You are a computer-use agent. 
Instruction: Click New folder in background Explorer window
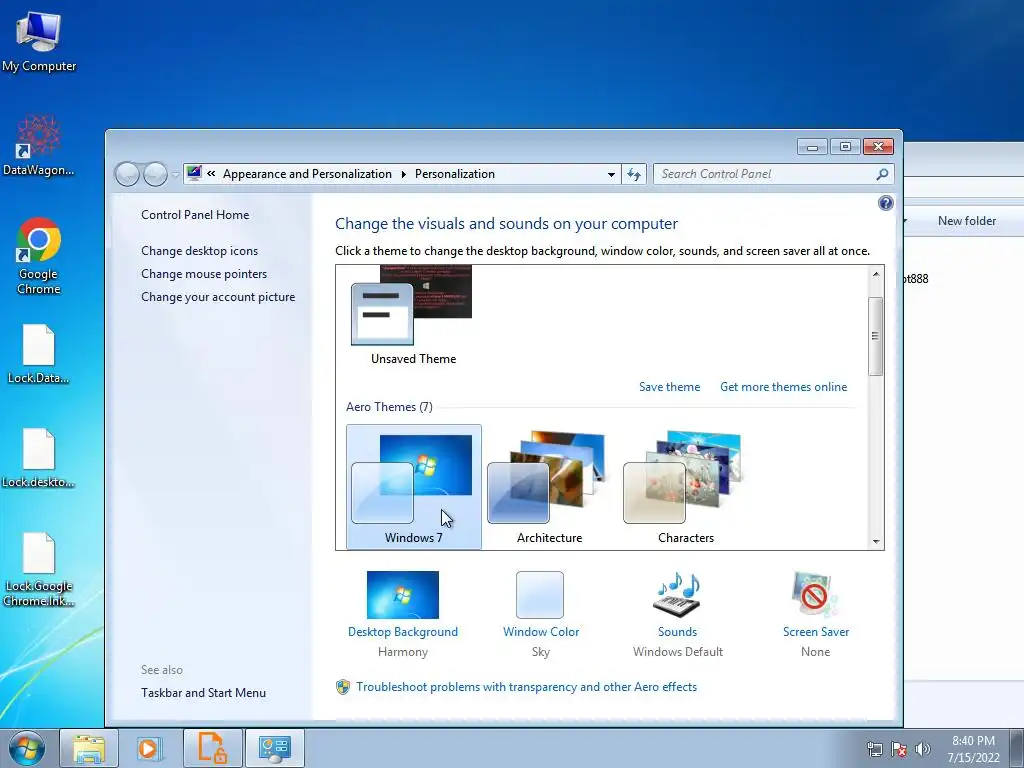point(967,221)
